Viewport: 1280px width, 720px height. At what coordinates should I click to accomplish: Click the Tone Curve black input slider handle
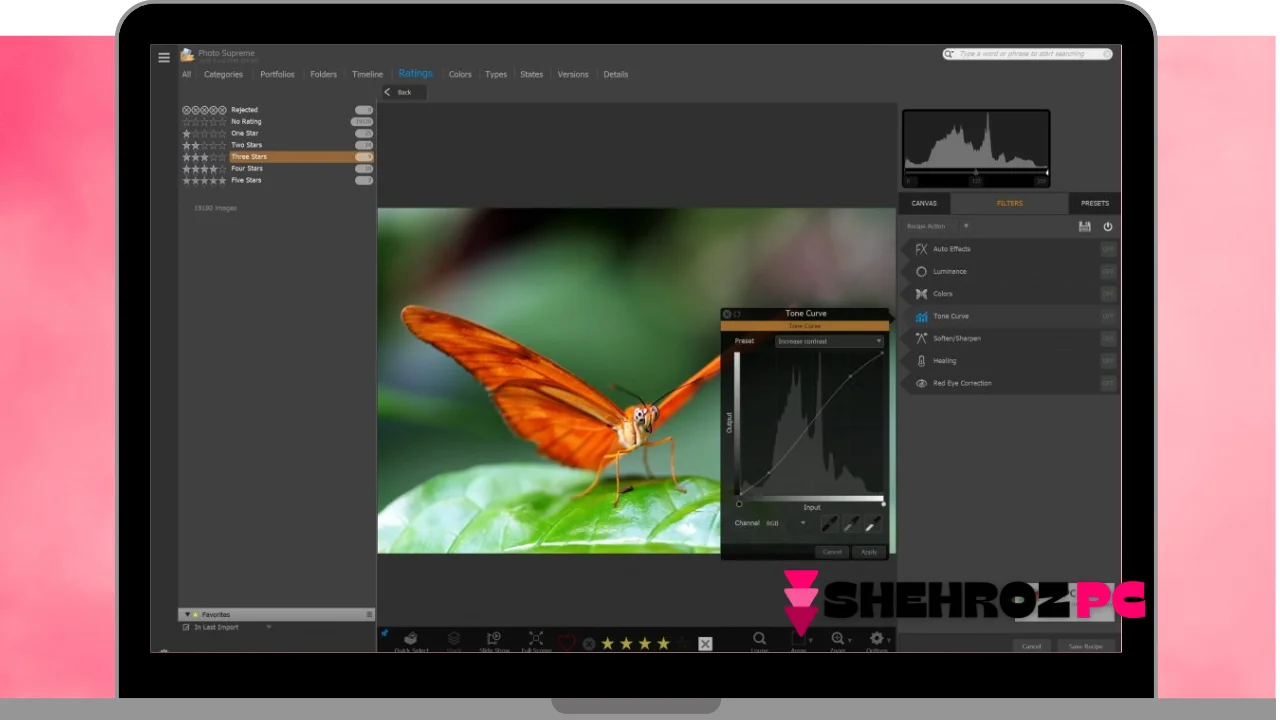[739, 504]
